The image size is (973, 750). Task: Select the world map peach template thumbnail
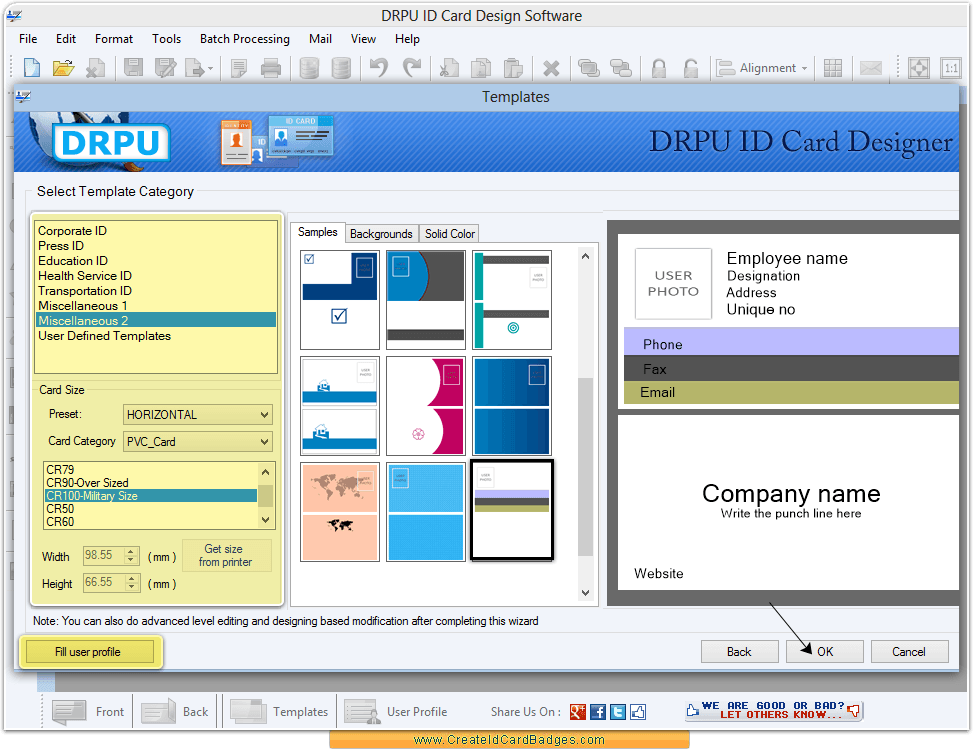click(x=339, y=512)
